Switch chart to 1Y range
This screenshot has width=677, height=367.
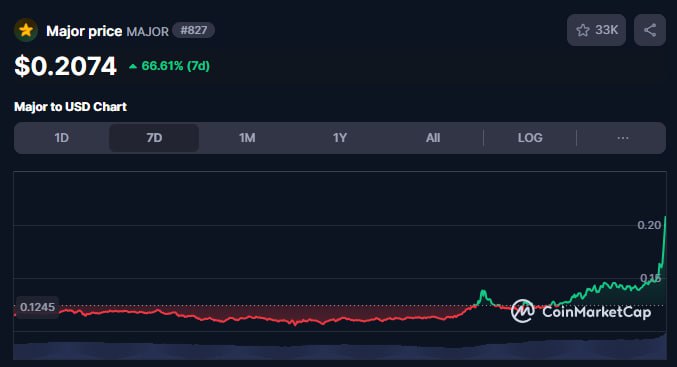(340, 138)
